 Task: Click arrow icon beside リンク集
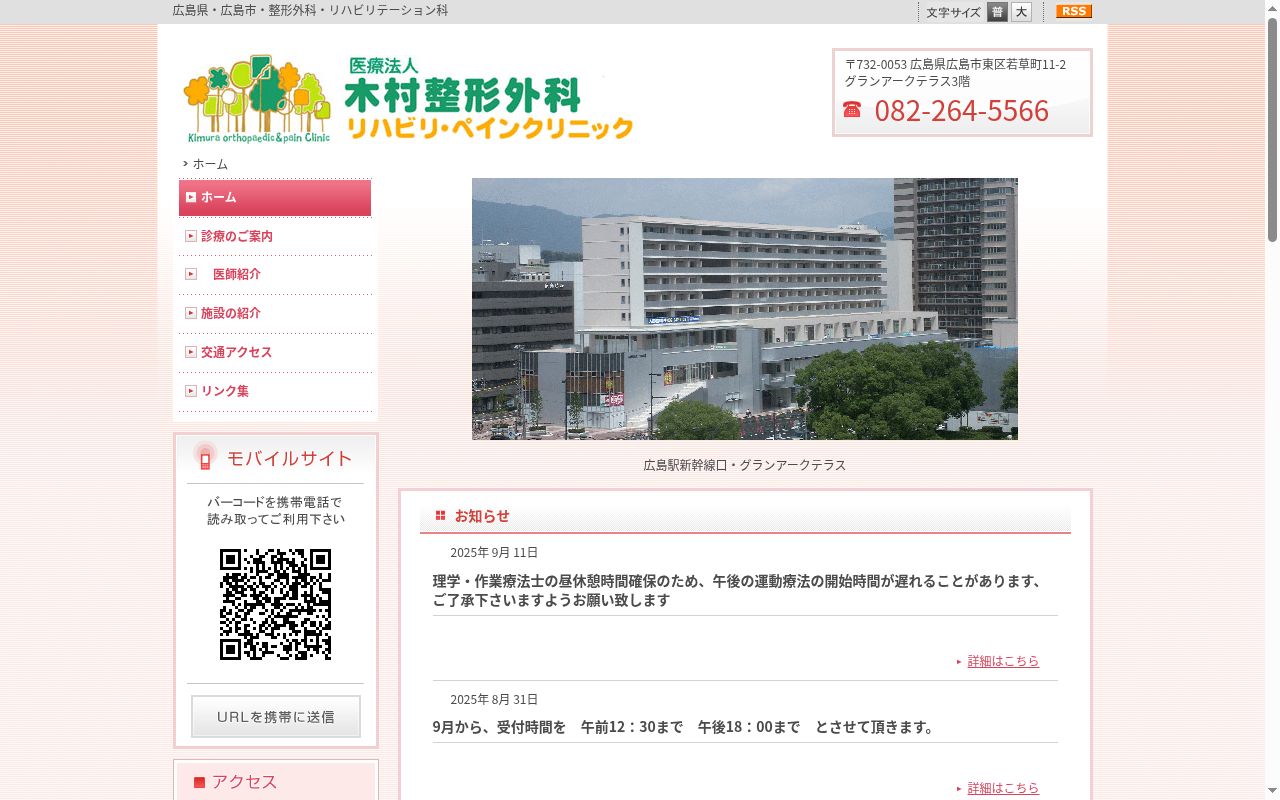[191, 391]
